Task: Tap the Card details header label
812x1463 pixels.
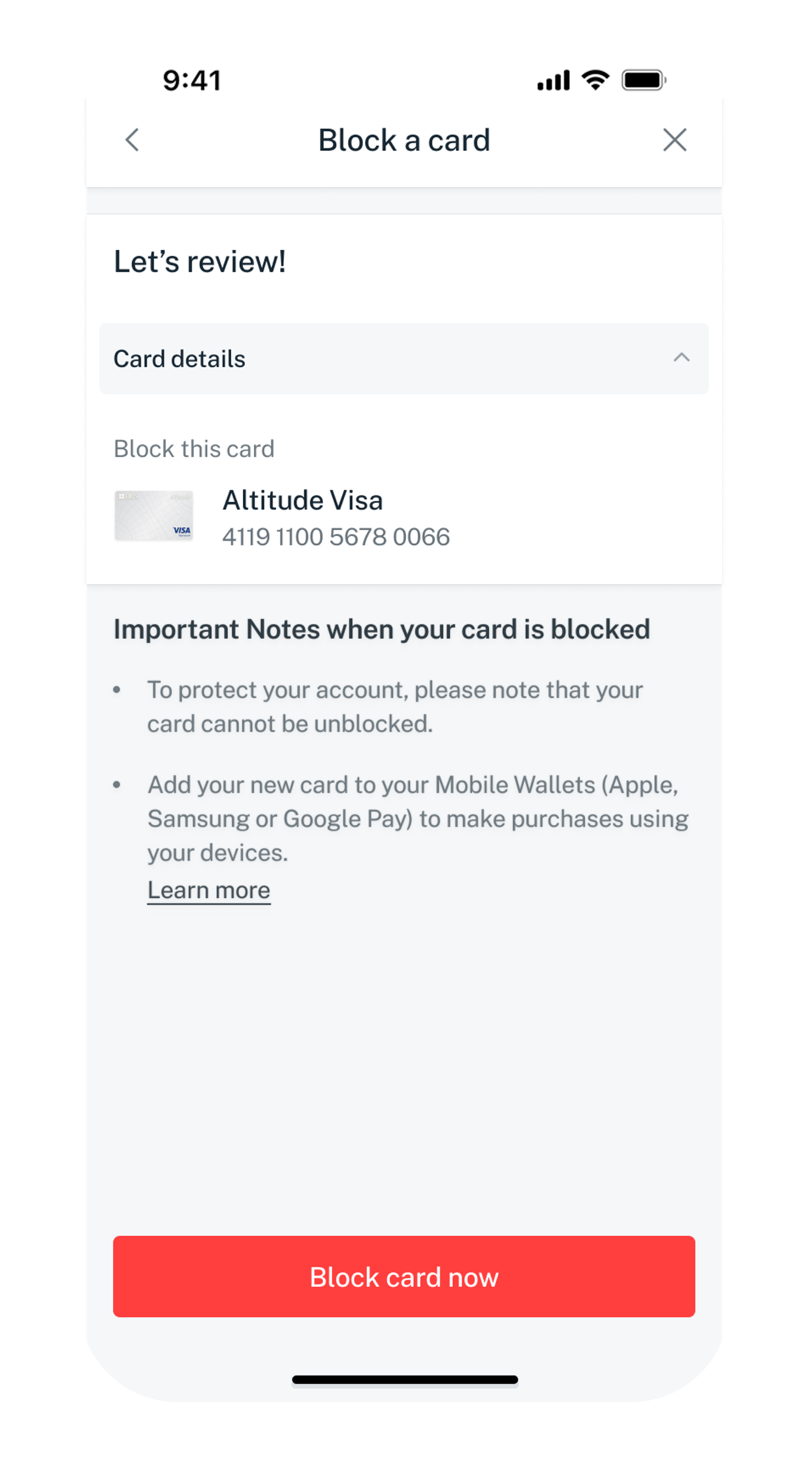Action: pos(179,359)
